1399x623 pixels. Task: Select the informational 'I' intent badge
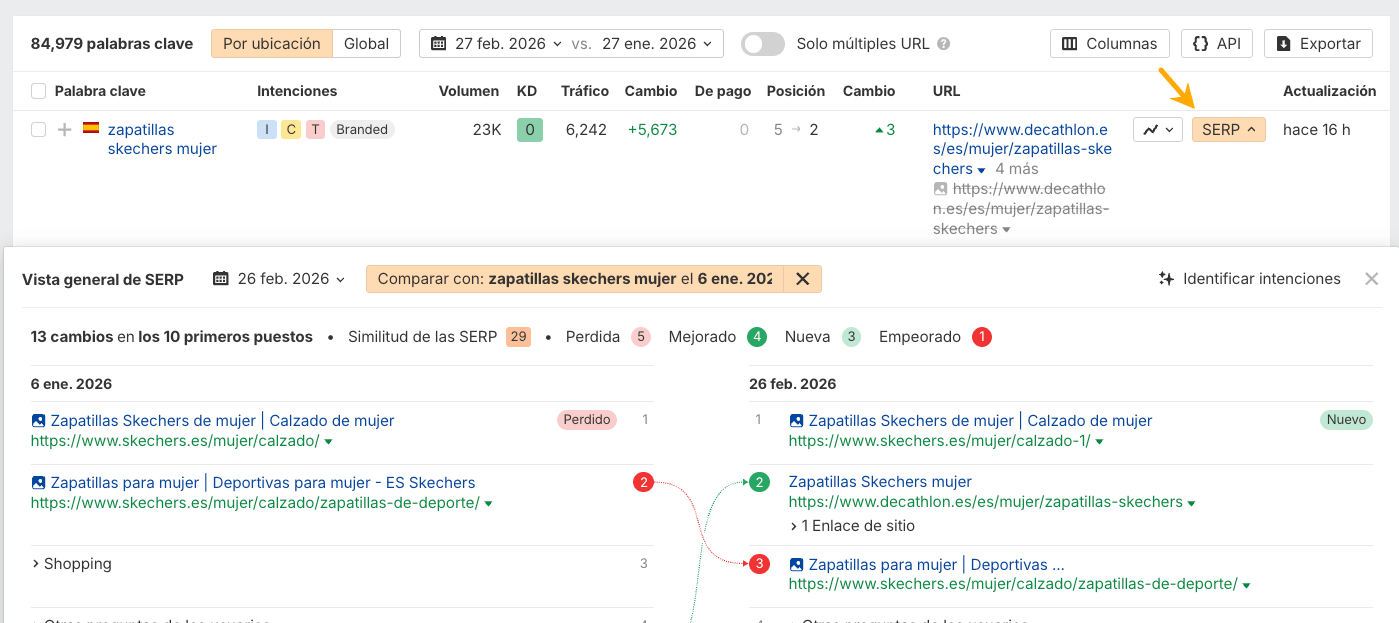pyautogui.click(x=265, y=129)
